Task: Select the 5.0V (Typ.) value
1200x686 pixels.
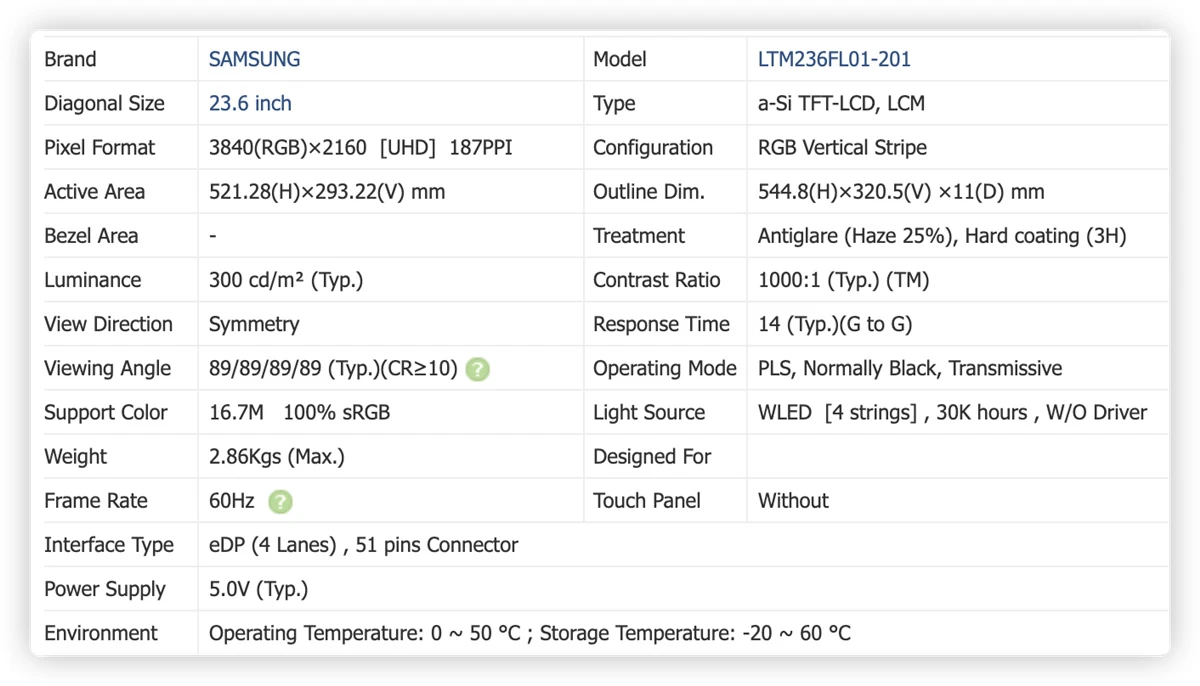Action: coord(259,589)
